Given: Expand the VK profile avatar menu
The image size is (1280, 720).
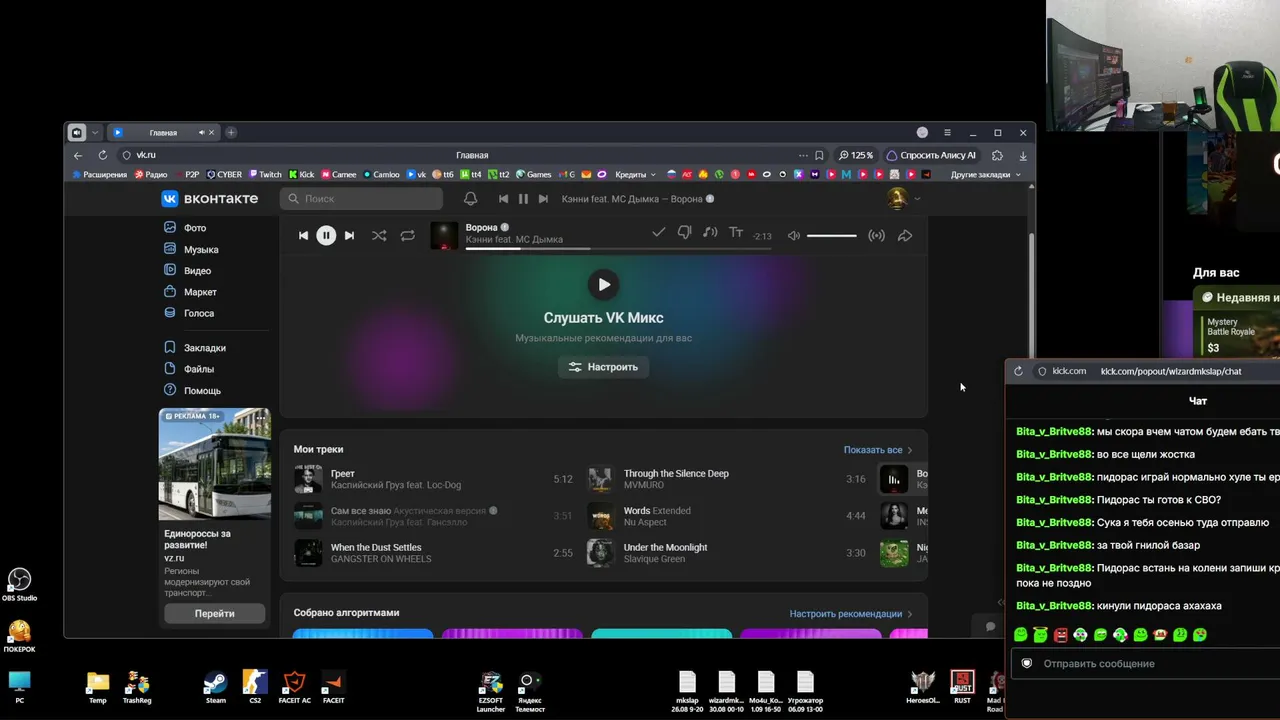Looking at the screenshot, I should [903, 199].
